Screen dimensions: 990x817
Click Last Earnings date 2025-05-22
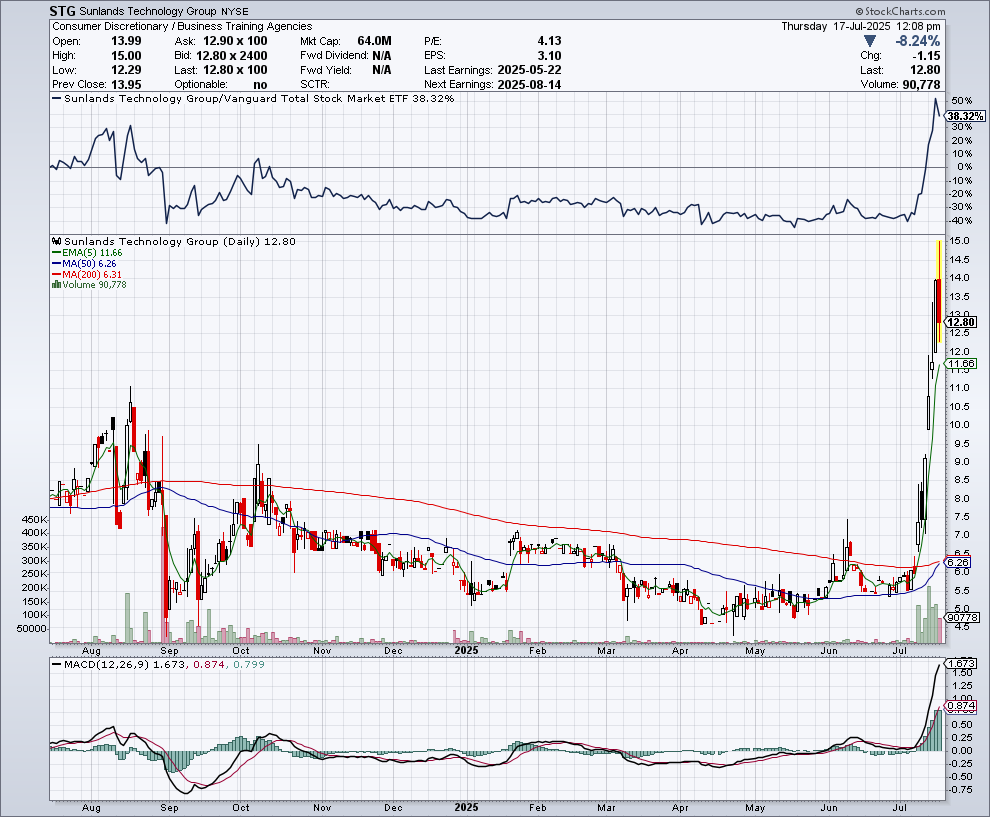(x=529, y=70)
